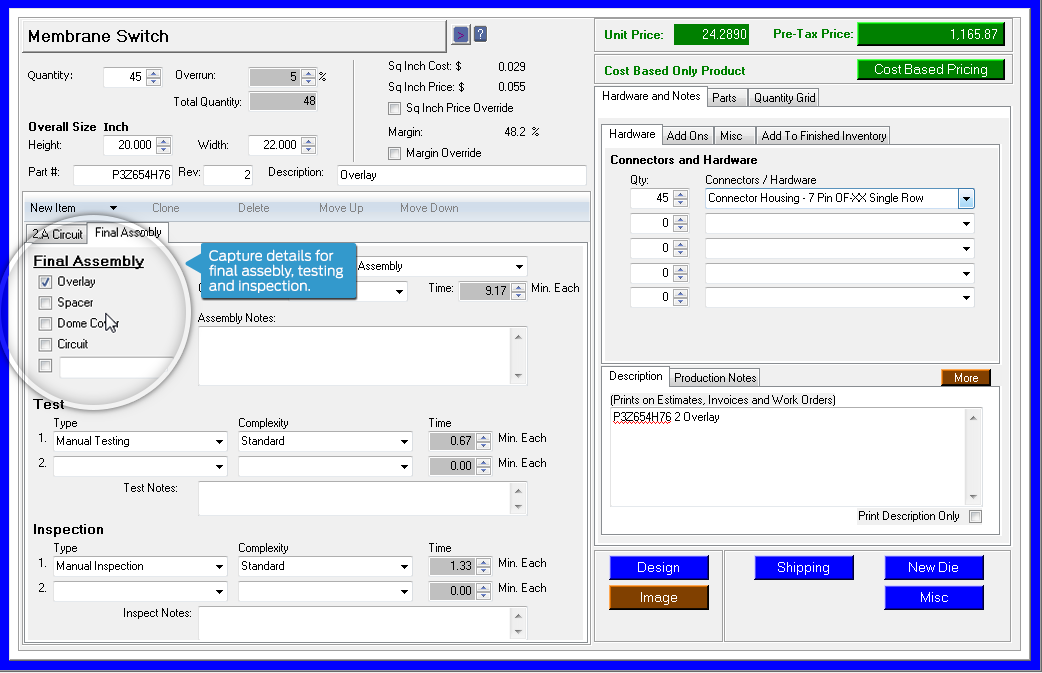Enable Sq Inch Price Override checkbox

pos(394,108)
